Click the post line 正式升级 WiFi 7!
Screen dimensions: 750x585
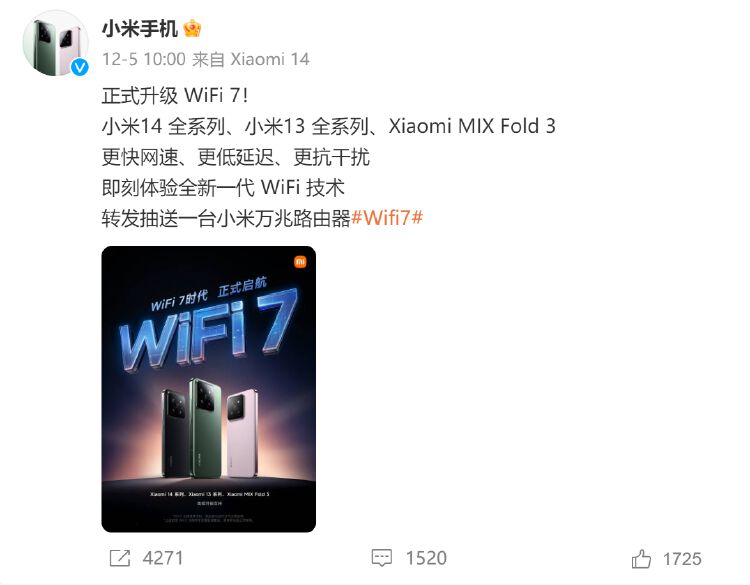[175, 96]
